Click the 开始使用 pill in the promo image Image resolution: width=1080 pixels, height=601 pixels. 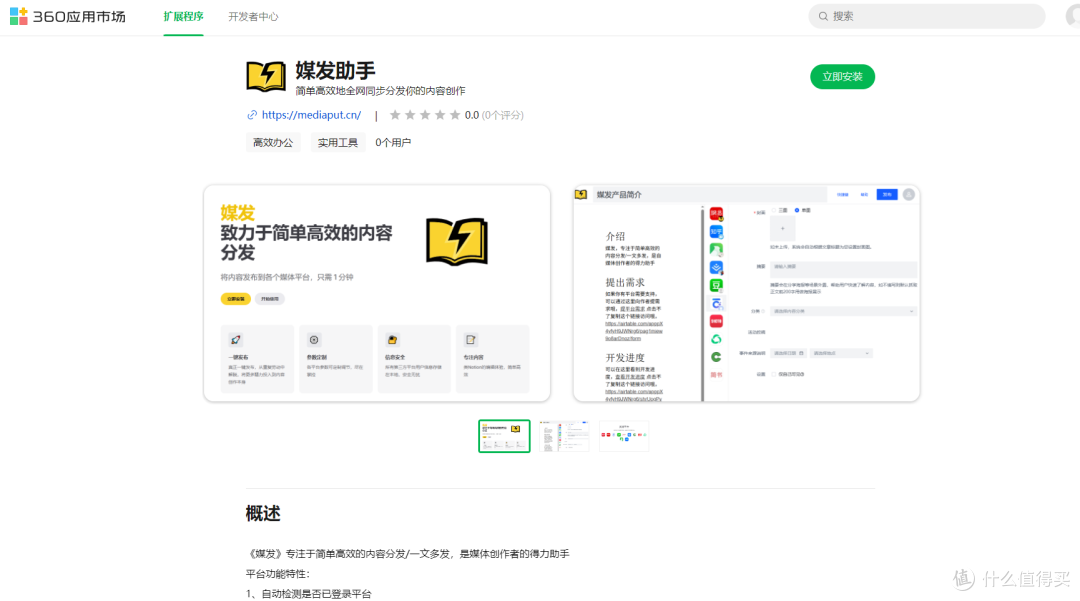270,299
